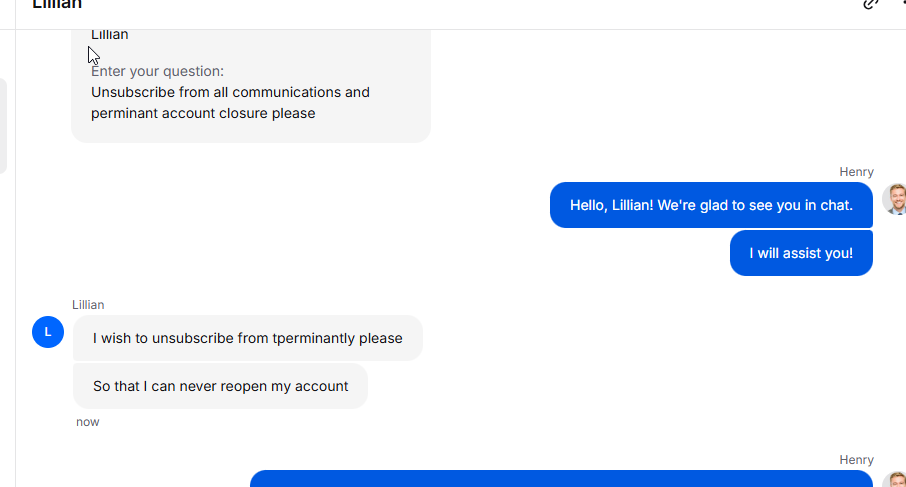Select the "So that I can never reopen" message
The width and height of the screenshot is (906, 487).
[220, 386]
